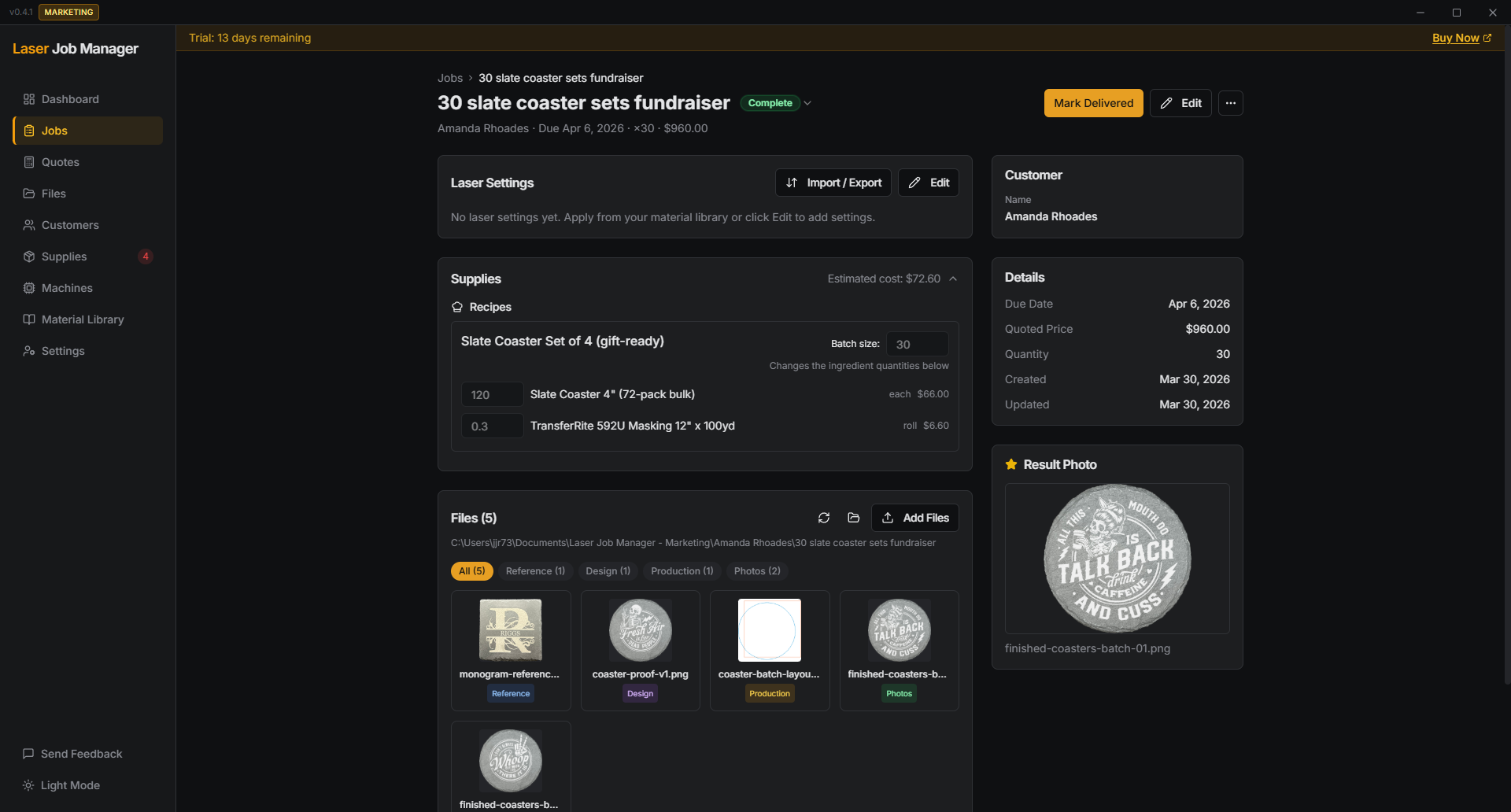Open the Import / Export menu
This screenshot has width=1511, height=812.
[833, 183]
